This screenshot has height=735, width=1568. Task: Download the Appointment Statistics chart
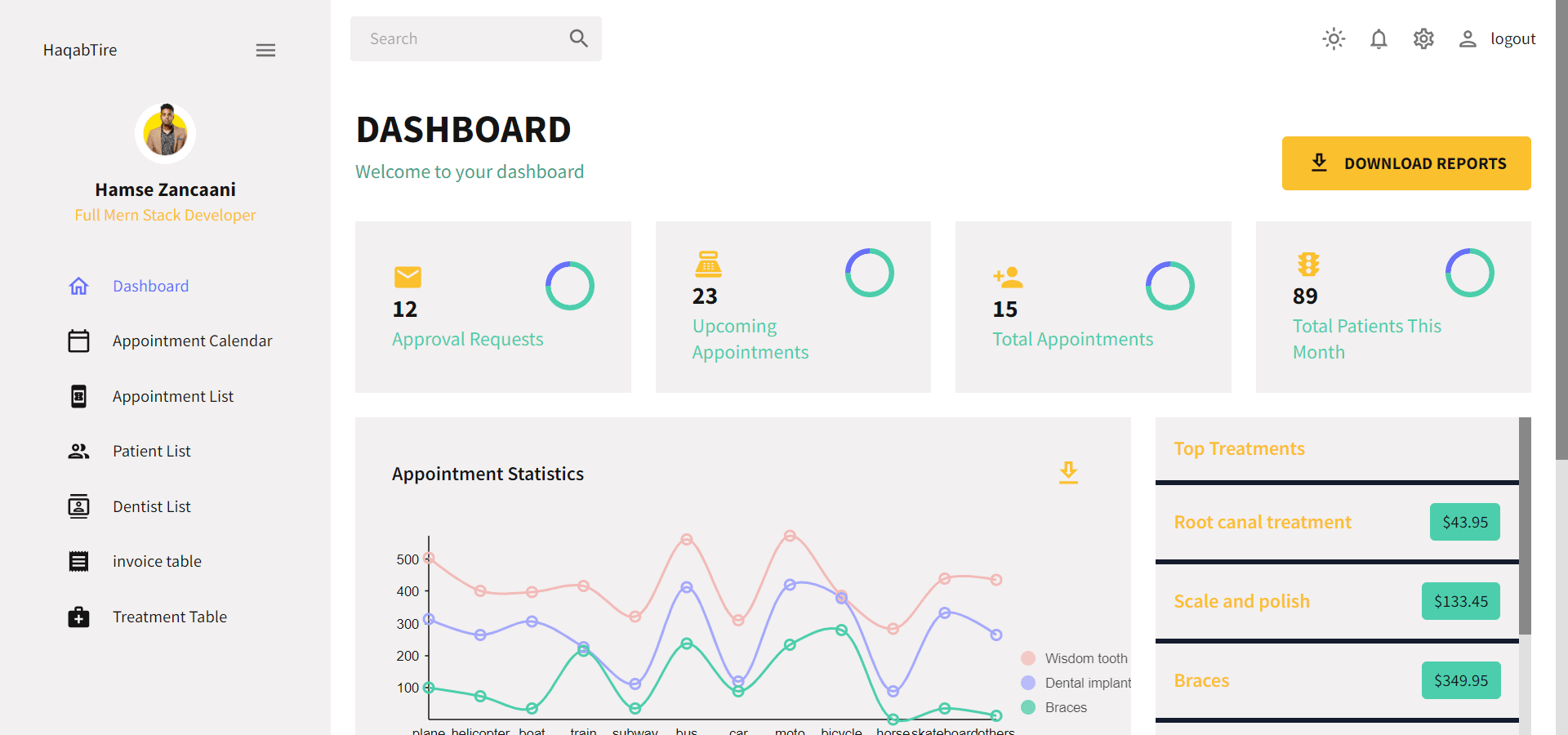[x=1068, y=473]
